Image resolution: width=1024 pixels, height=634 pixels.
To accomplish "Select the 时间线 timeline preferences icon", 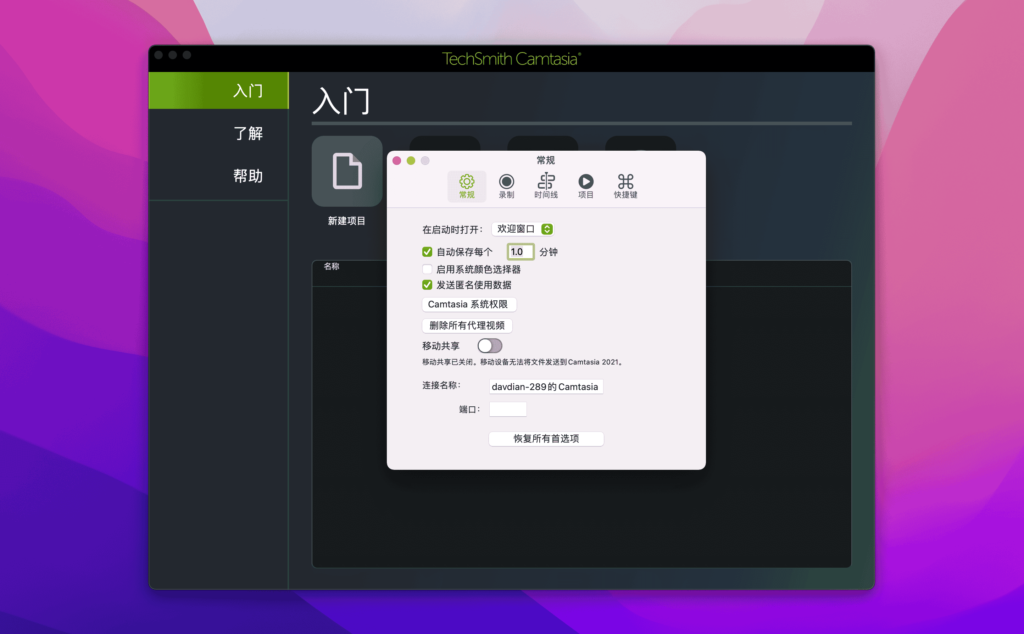I will point(545,185).
